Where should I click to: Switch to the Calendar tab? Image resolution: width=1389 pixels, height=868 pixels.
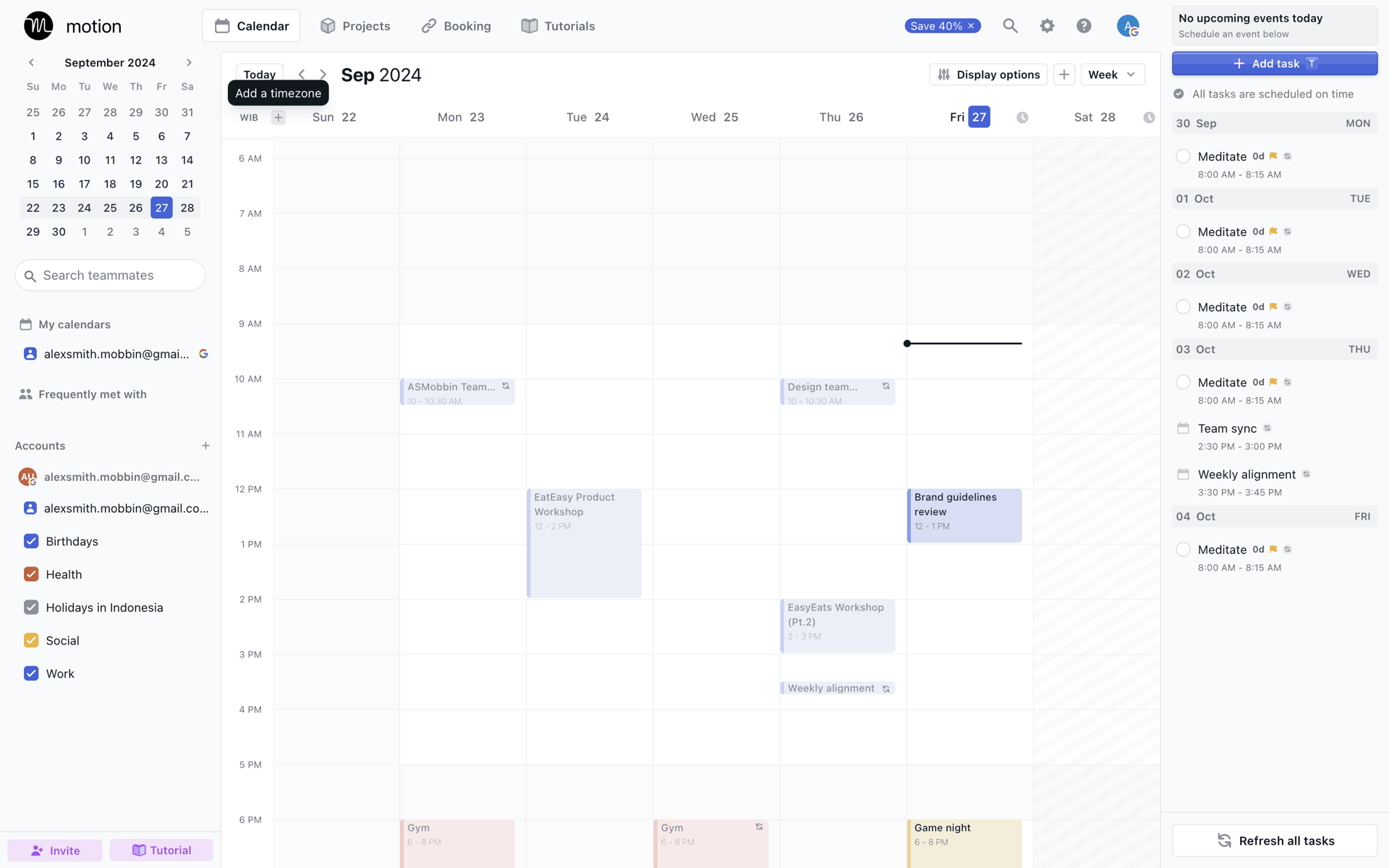(x=251, y=26)
